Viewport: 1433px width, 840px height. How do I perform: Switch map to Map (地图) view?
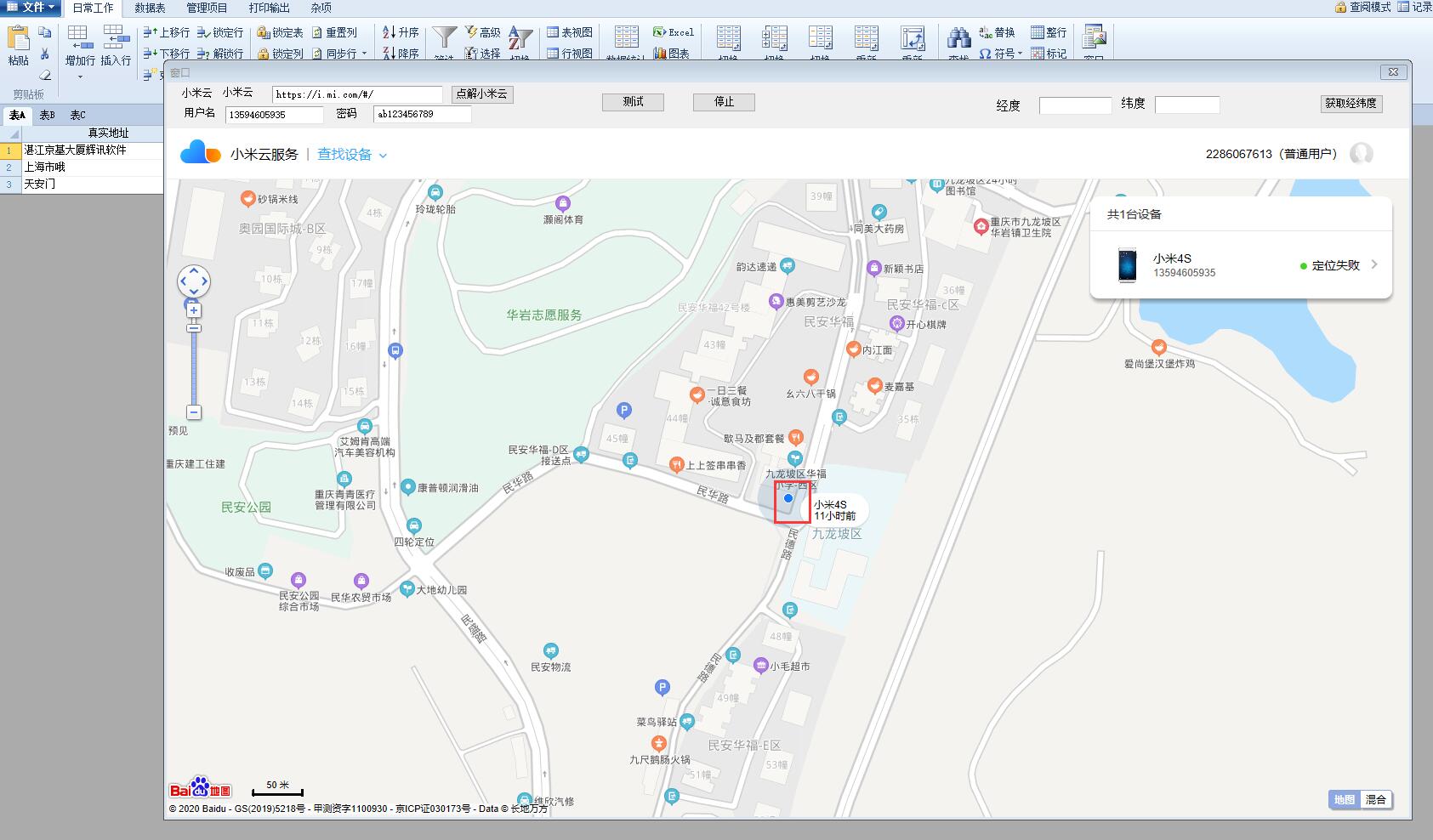click(x=1345, y=799)
